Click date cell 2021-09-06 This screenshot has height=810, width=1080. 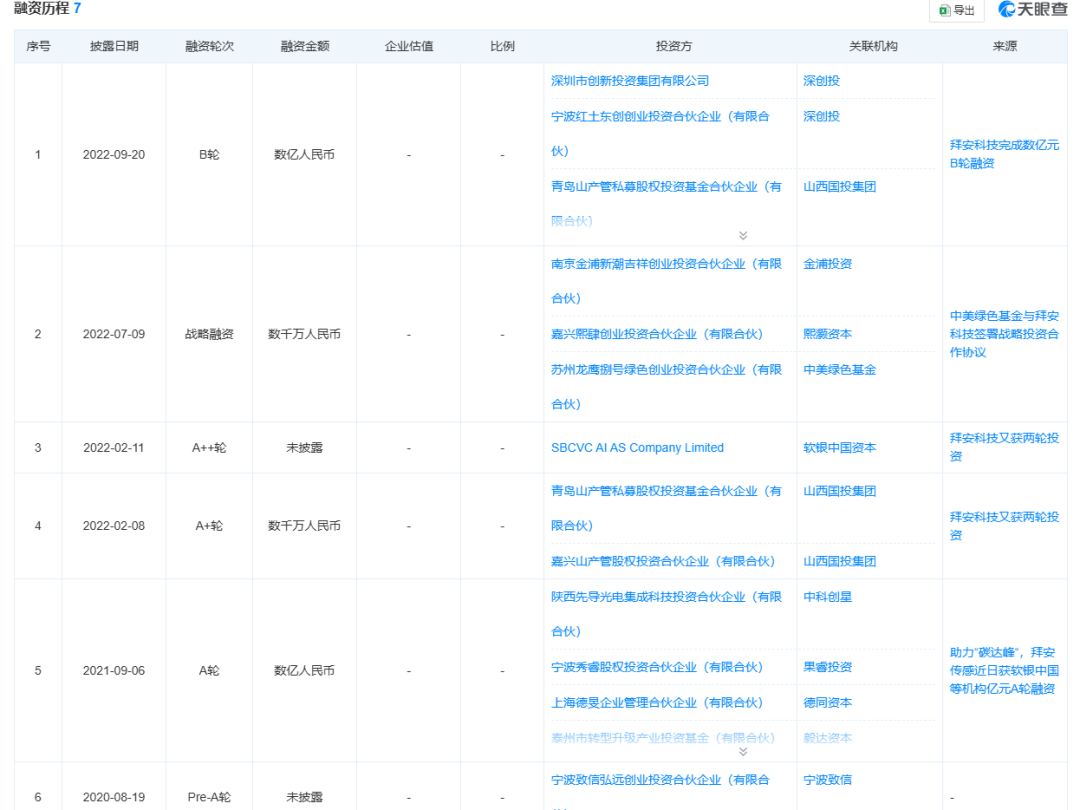(x=114, y=671)
